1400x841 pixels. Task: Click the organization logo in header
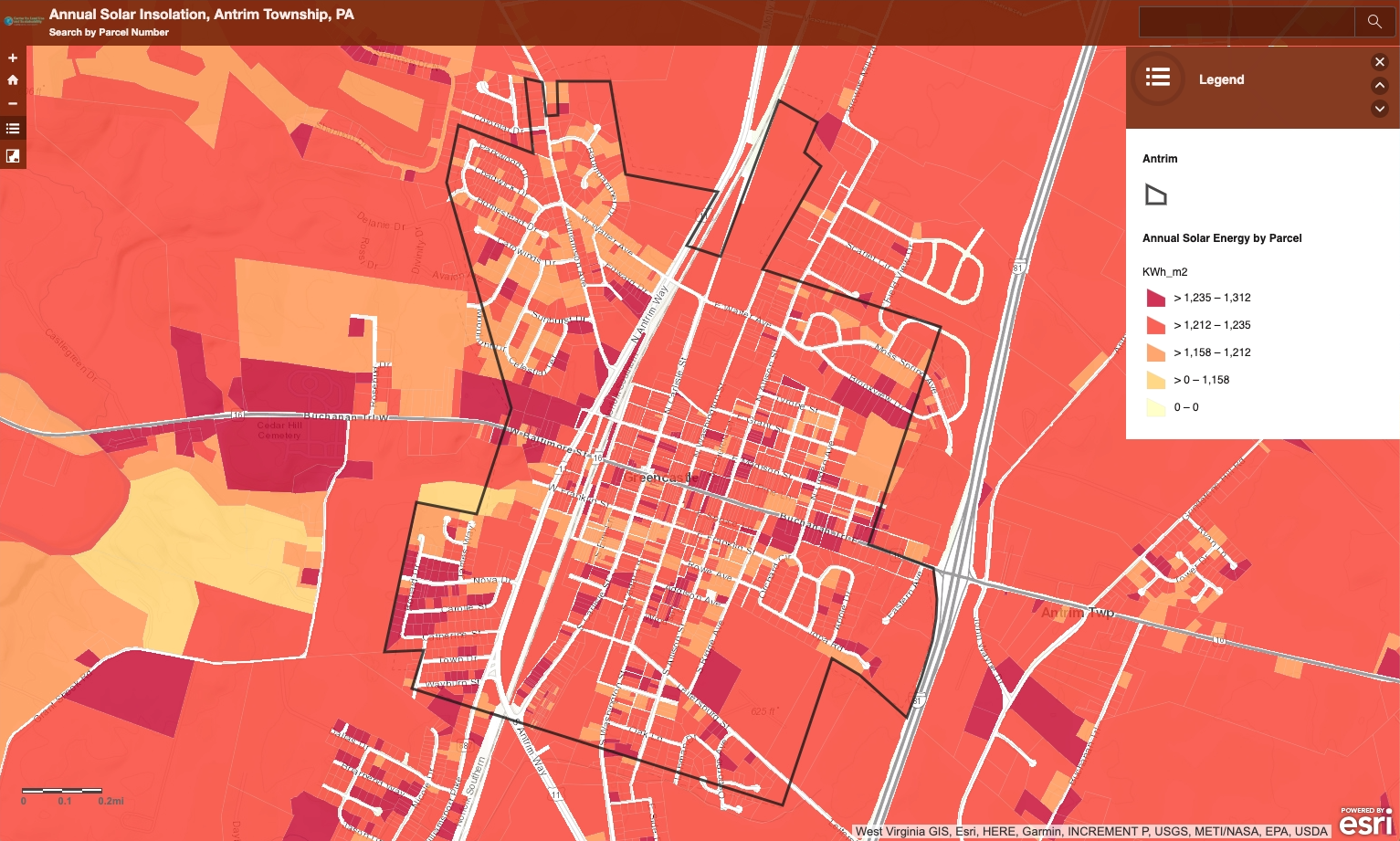click(24, 20)
